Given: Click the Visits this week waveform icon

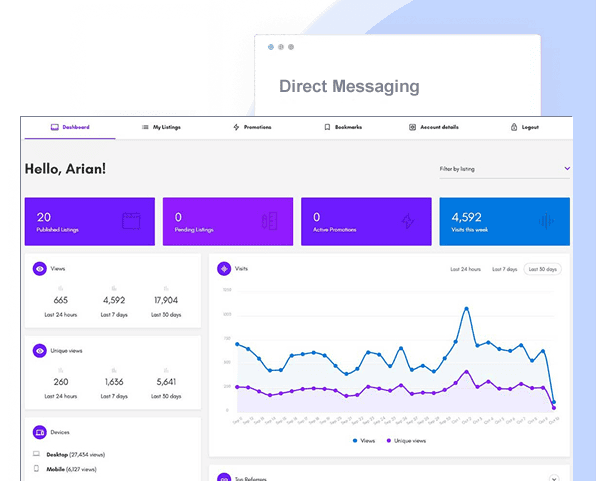Looking at the screenshot, I should (x=546, y=221).
